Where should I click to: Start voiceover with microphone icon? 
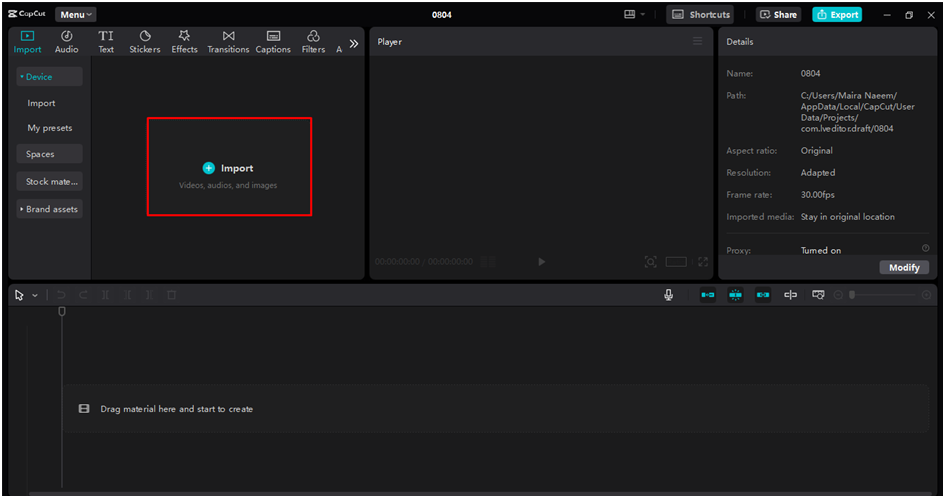(x=668, y=295)
